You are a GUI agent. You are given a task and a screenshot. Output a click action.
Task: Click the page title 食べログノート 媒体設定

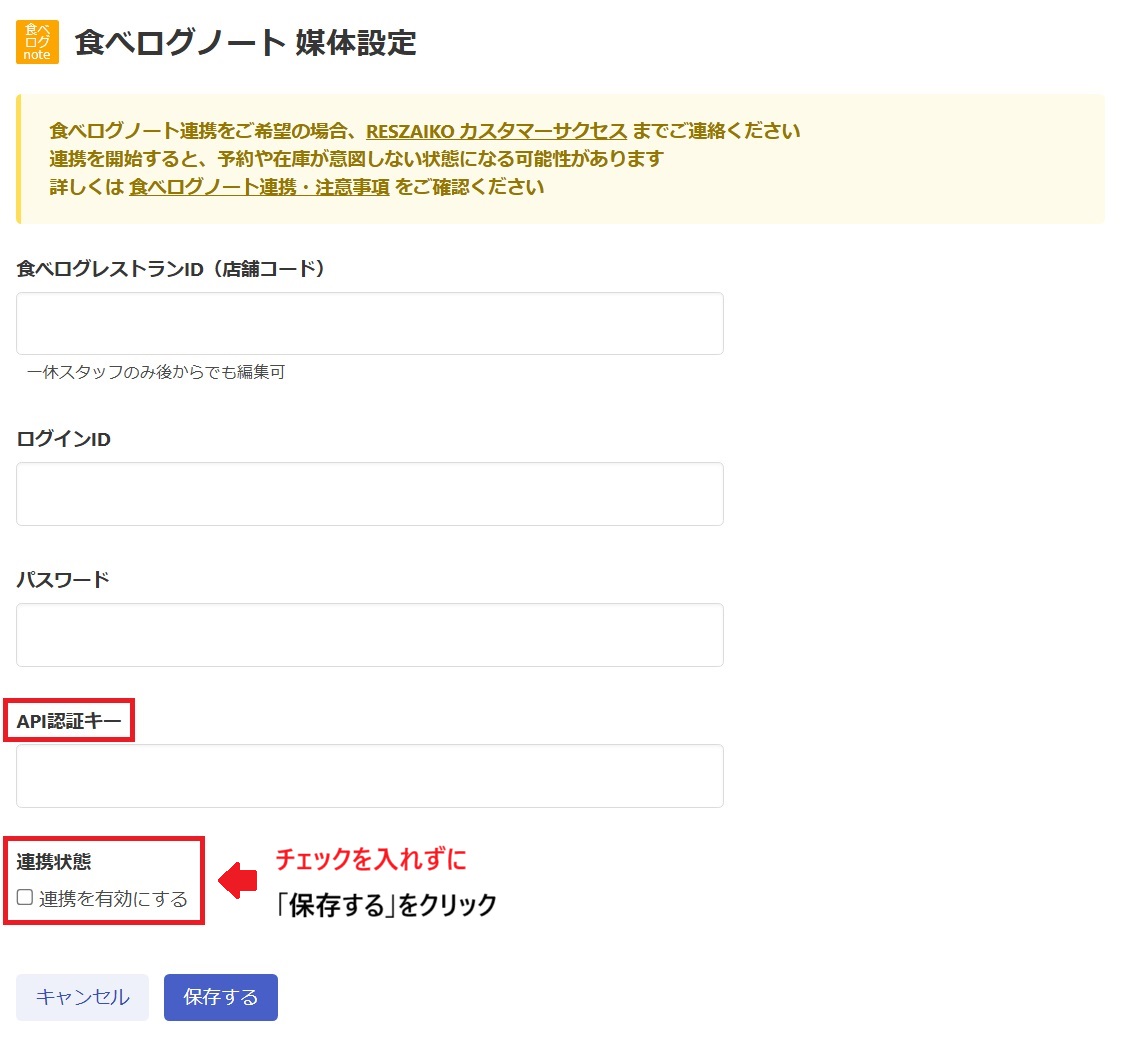click(245, 44)
